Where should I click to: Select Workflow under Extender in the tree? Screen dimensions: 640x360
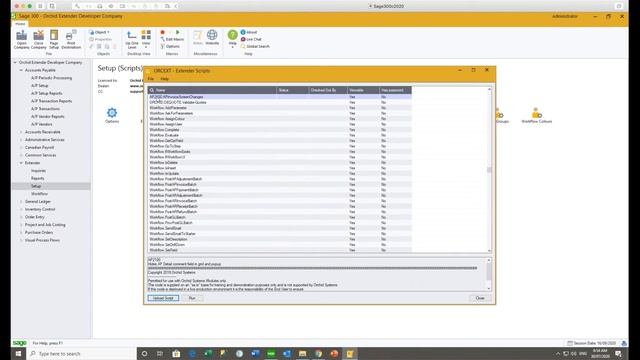40,194
